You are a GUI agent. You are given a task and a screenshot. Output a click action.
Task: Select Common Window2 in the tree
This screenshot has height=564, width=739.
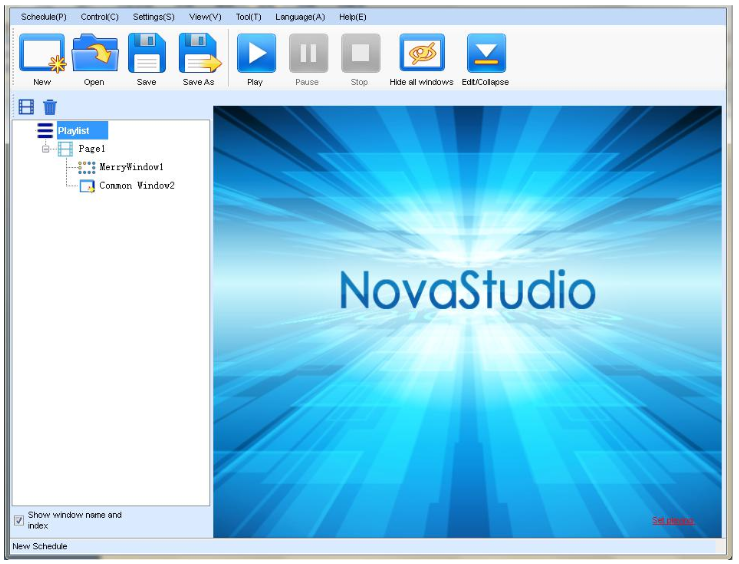pos(137,186)
